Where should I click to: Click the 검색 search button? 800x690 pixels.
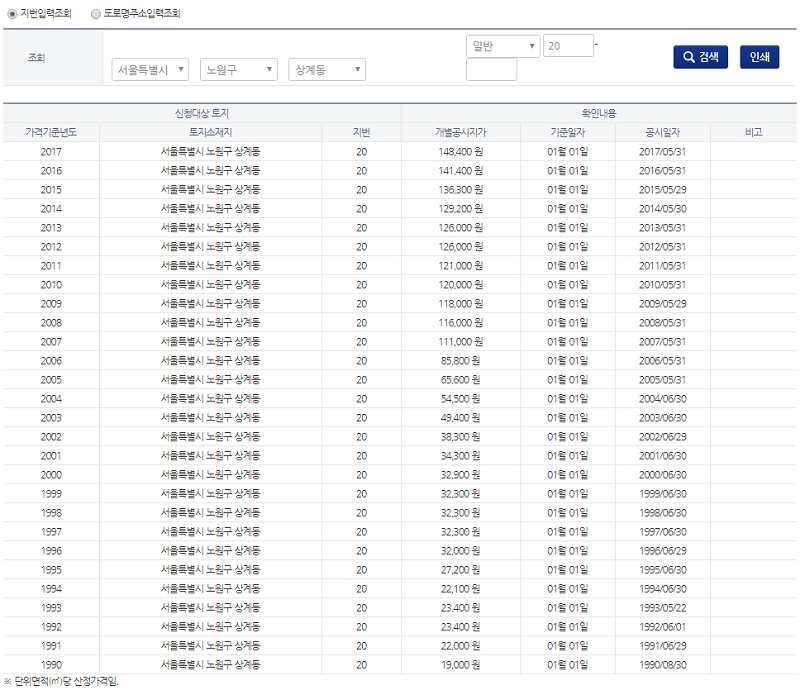701,57
